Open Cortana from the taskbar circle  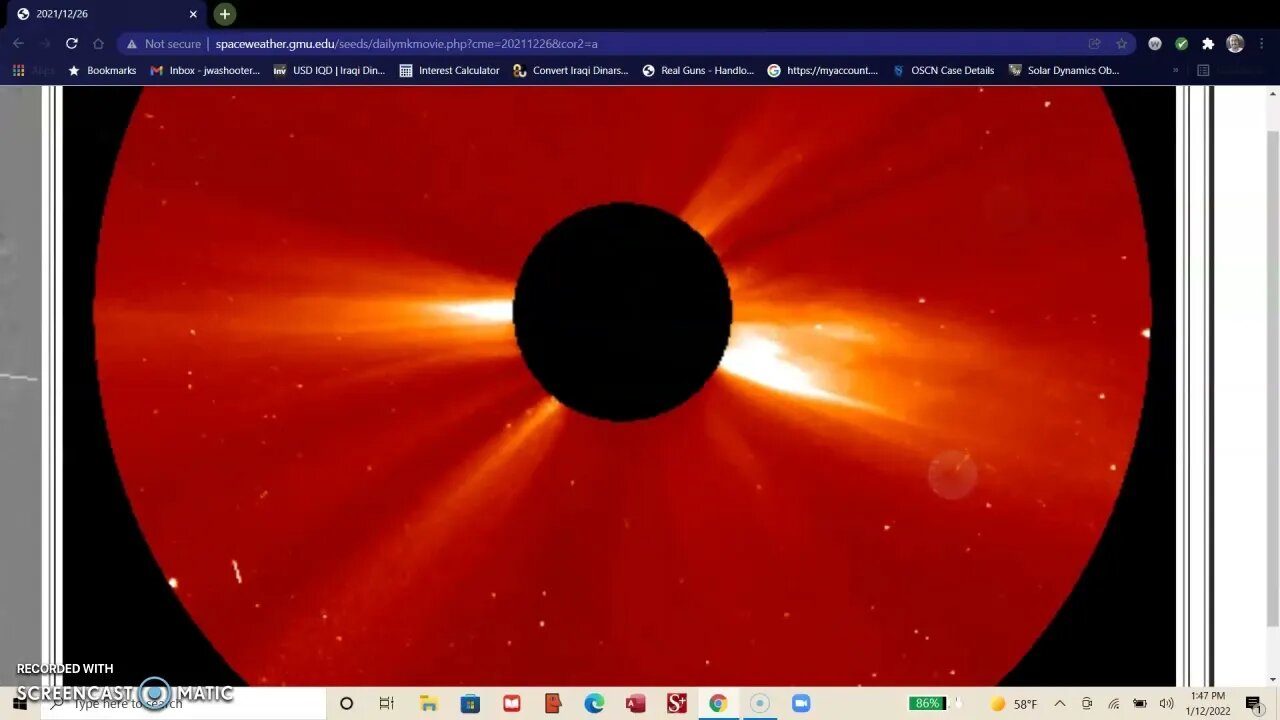coord(346,703)
